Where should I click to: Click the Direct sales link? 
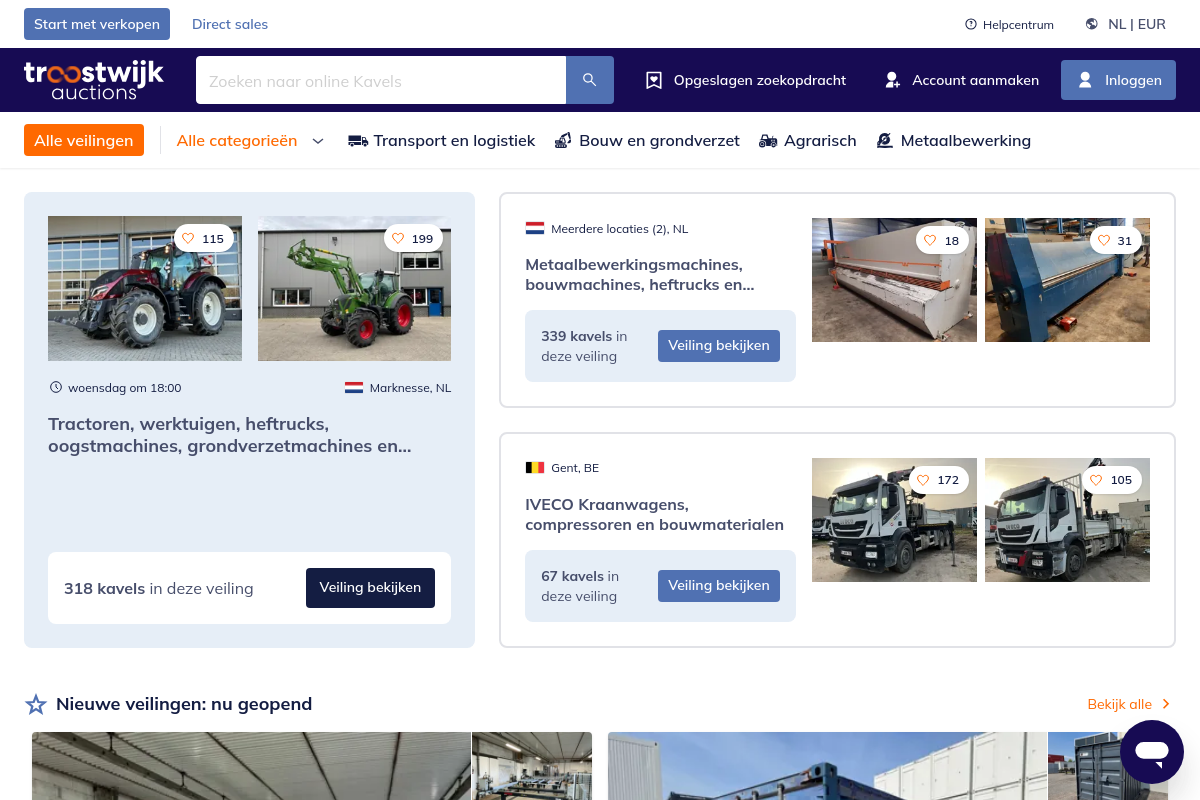(230, 24)
